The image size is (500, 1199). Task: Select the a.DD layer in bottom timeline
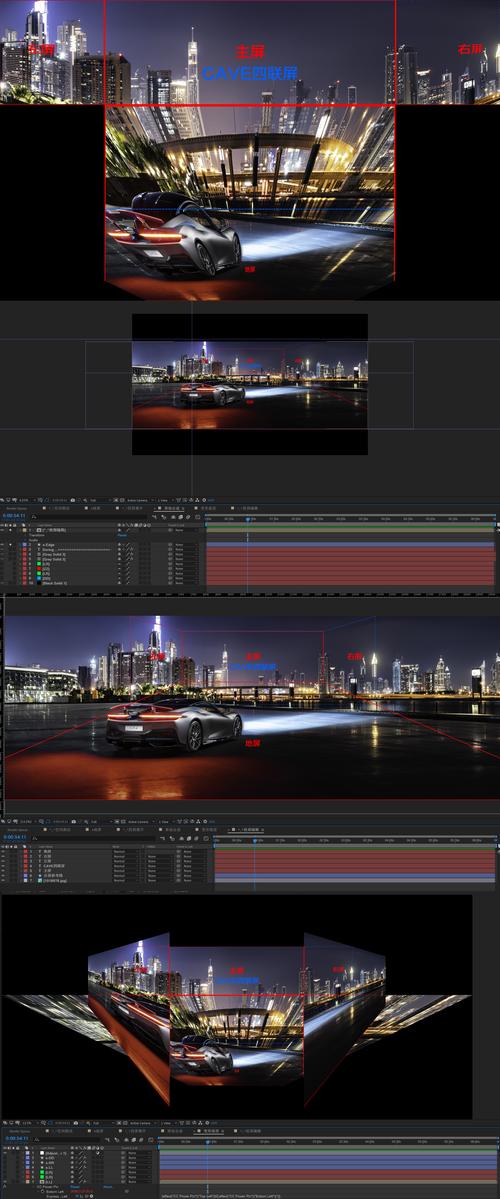click(x=50, y=1157)
